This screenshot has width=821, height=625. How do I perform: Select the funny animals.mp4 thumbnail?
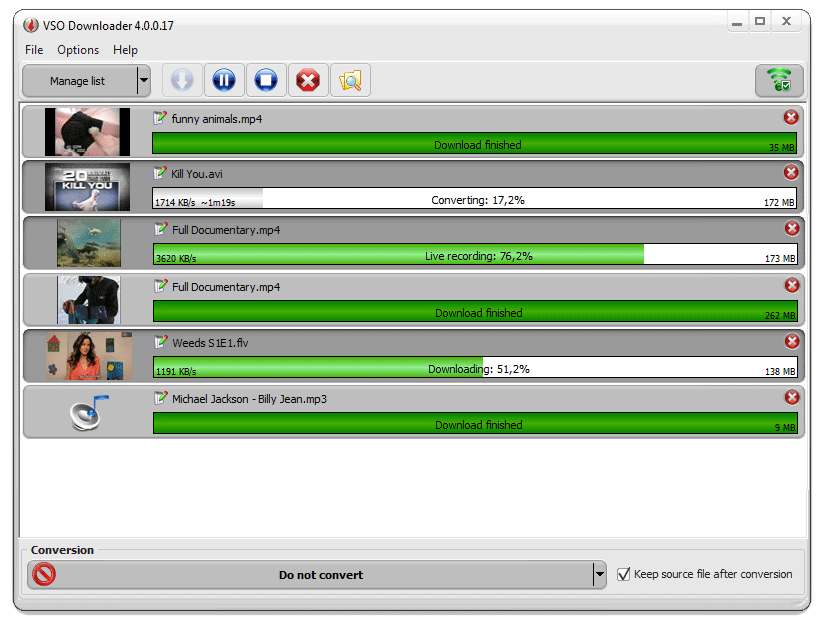(87, 132)
